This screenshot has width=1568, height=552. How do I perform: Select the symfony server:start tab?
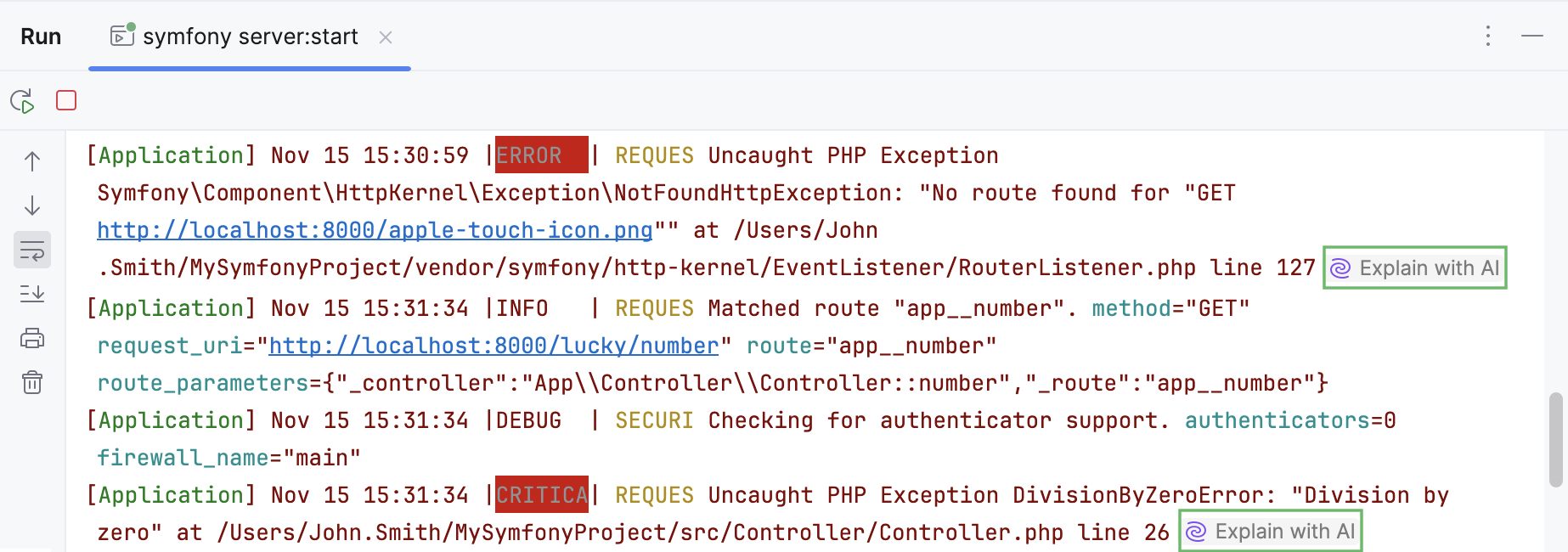(250, 37)
